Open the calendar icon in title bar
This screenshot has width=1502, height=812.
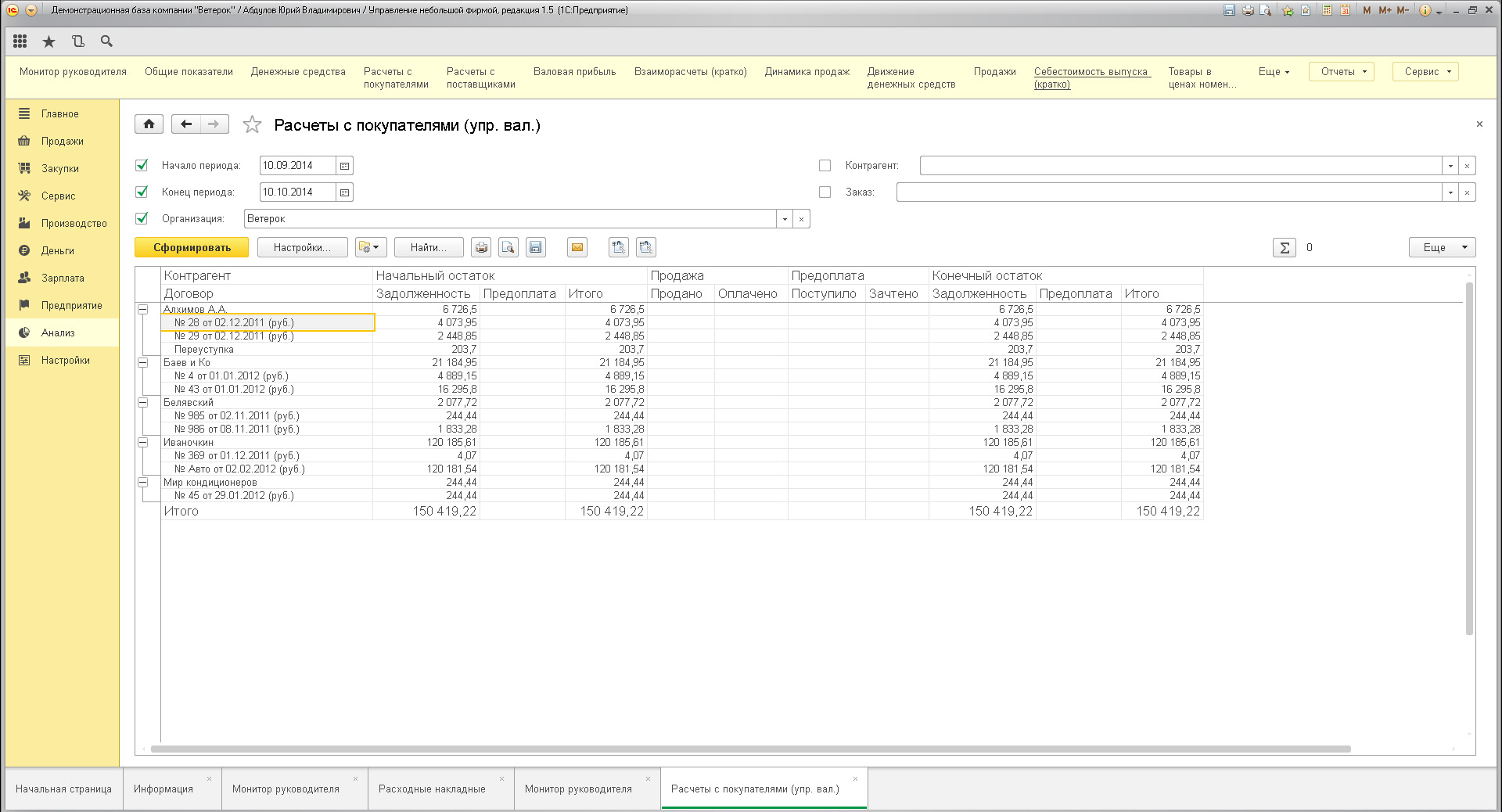pyautogui.click(x=1345, y=10)
